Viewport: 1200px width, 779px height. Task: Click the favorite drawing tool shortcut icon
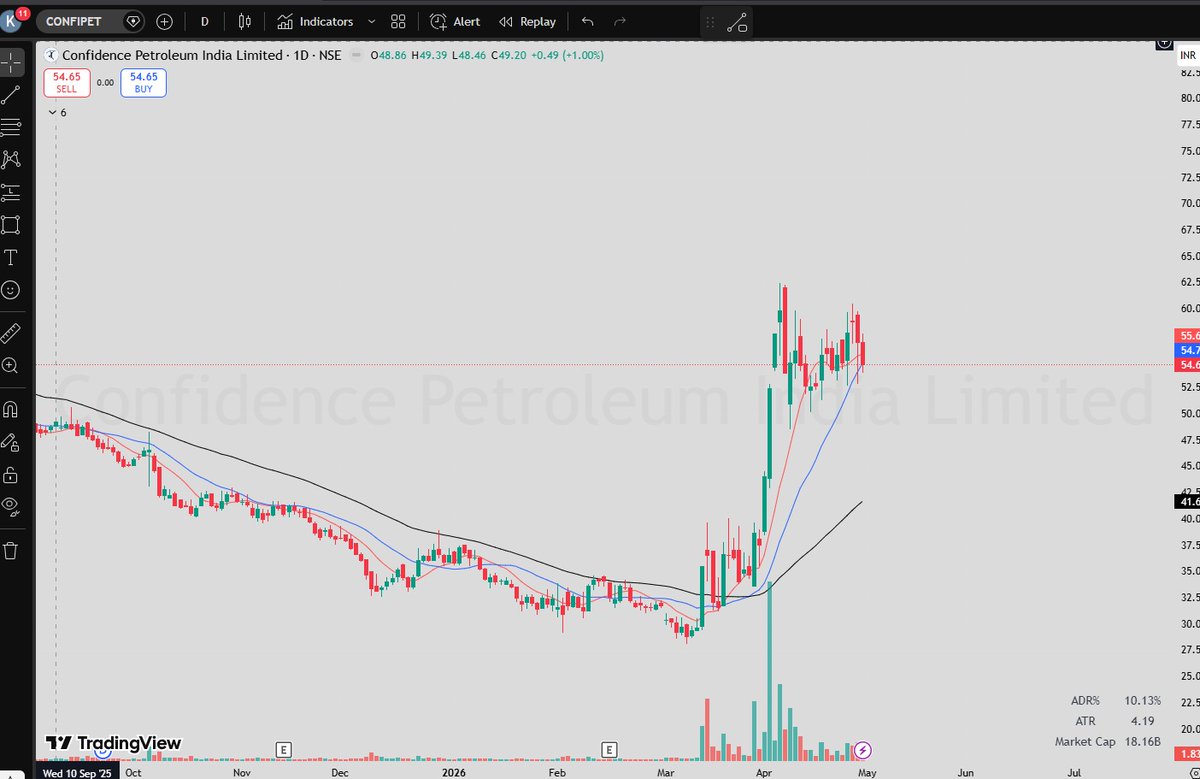coord(738,22)
